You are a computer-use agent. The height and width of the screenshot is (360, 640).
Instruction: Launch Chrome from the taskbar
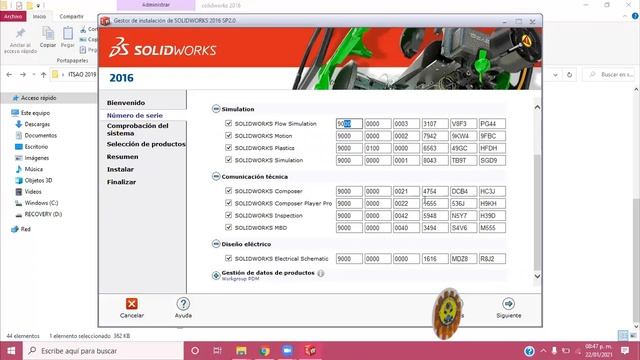coord(264,351)
